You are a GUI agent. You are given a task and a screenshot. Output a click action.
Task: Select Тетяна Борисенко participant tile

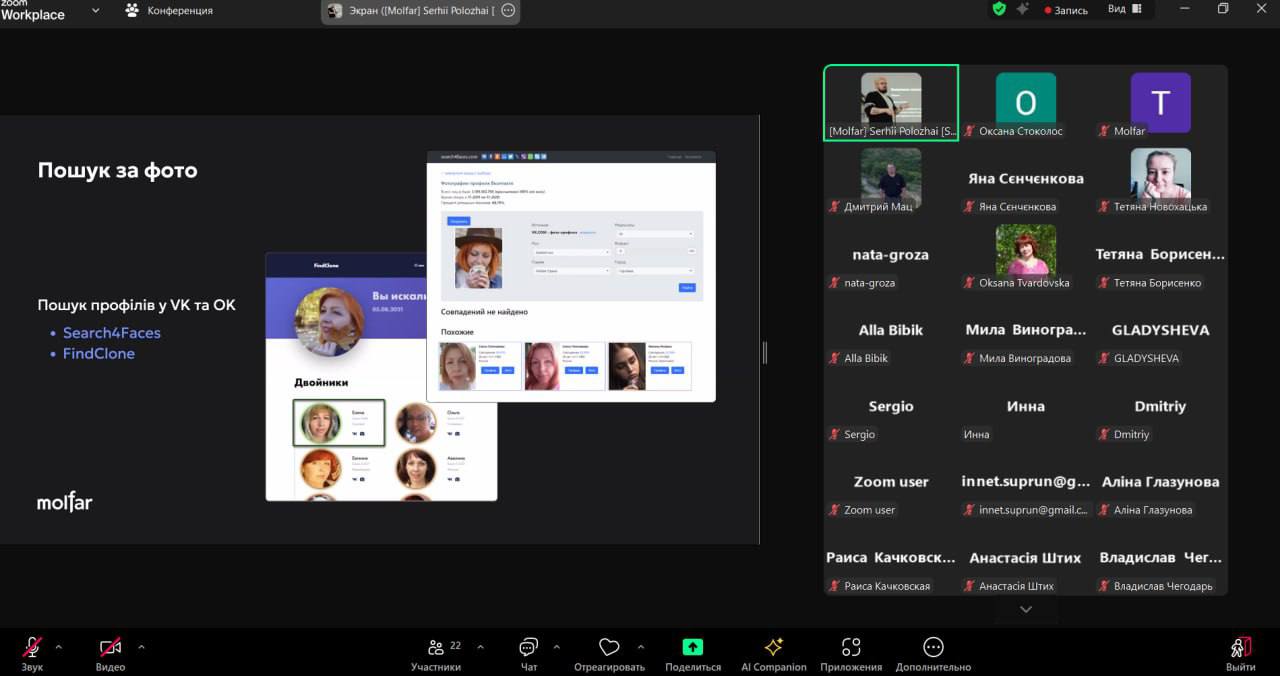[1160, 255]
